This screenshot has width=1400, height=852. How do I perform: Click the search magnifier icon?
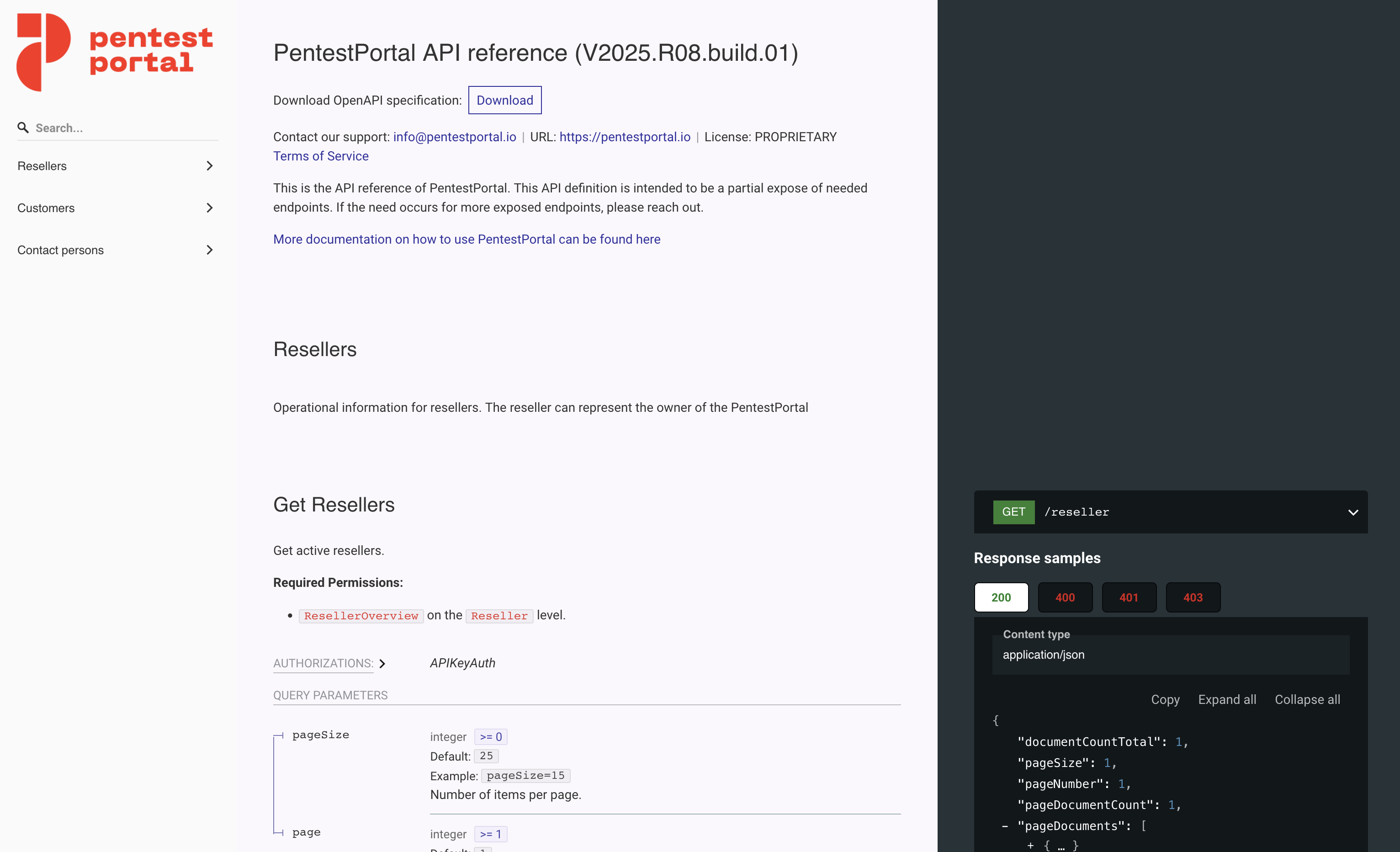click(23, 128)
